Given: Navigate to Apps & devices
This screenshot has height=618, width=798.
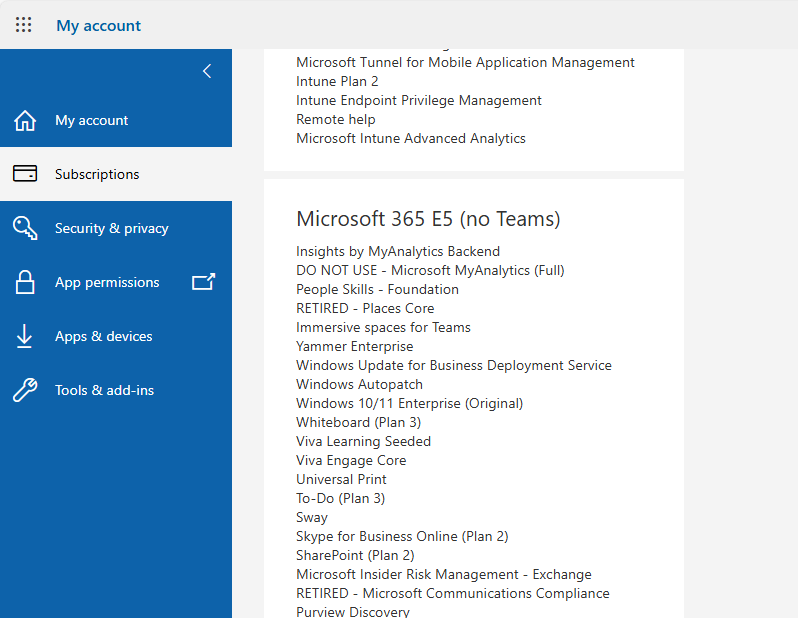Looking at the screenshot, I should click(x=116, y=336).
